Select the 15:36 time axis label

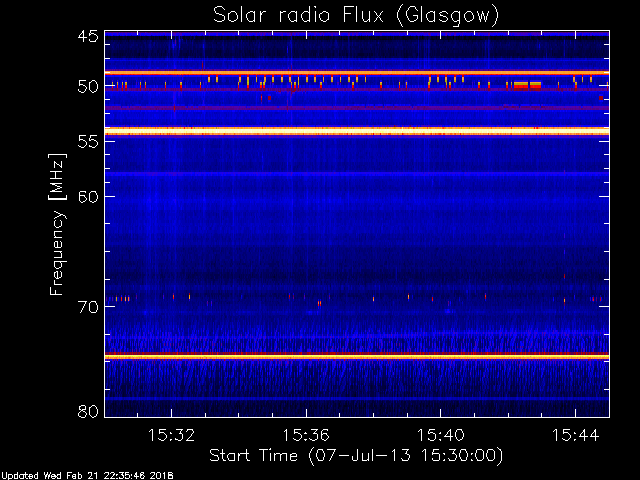[306, 435]
